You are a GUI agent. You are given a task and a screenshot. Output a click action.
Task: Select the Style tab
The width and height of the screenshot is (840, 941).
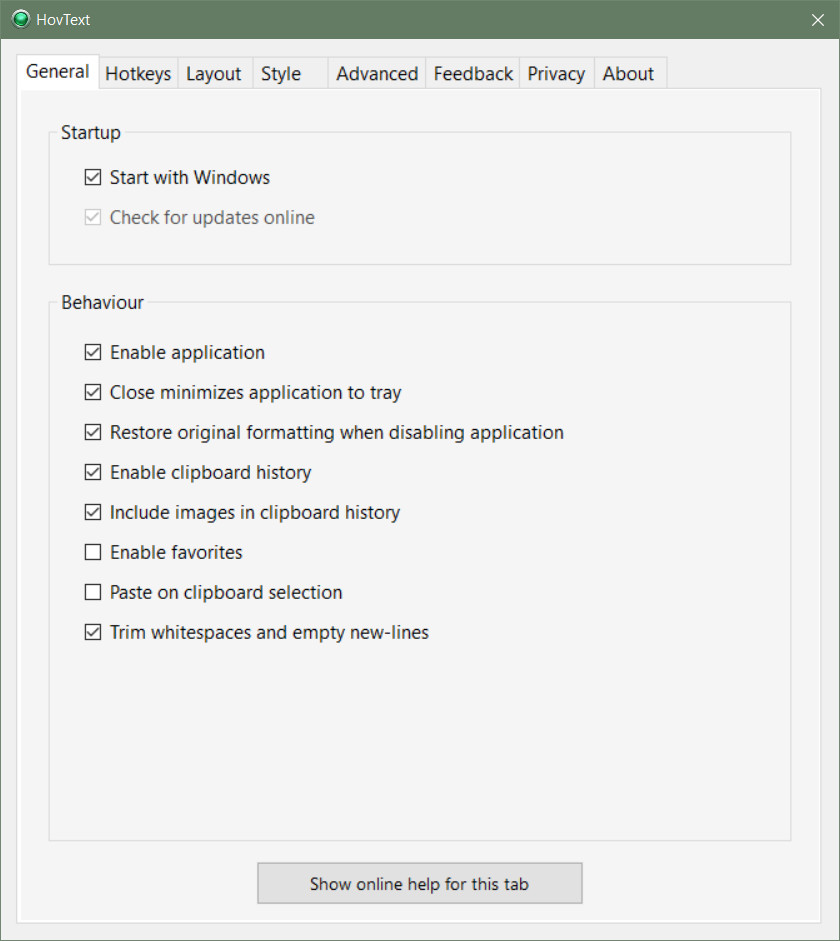(x=281, y=73)
